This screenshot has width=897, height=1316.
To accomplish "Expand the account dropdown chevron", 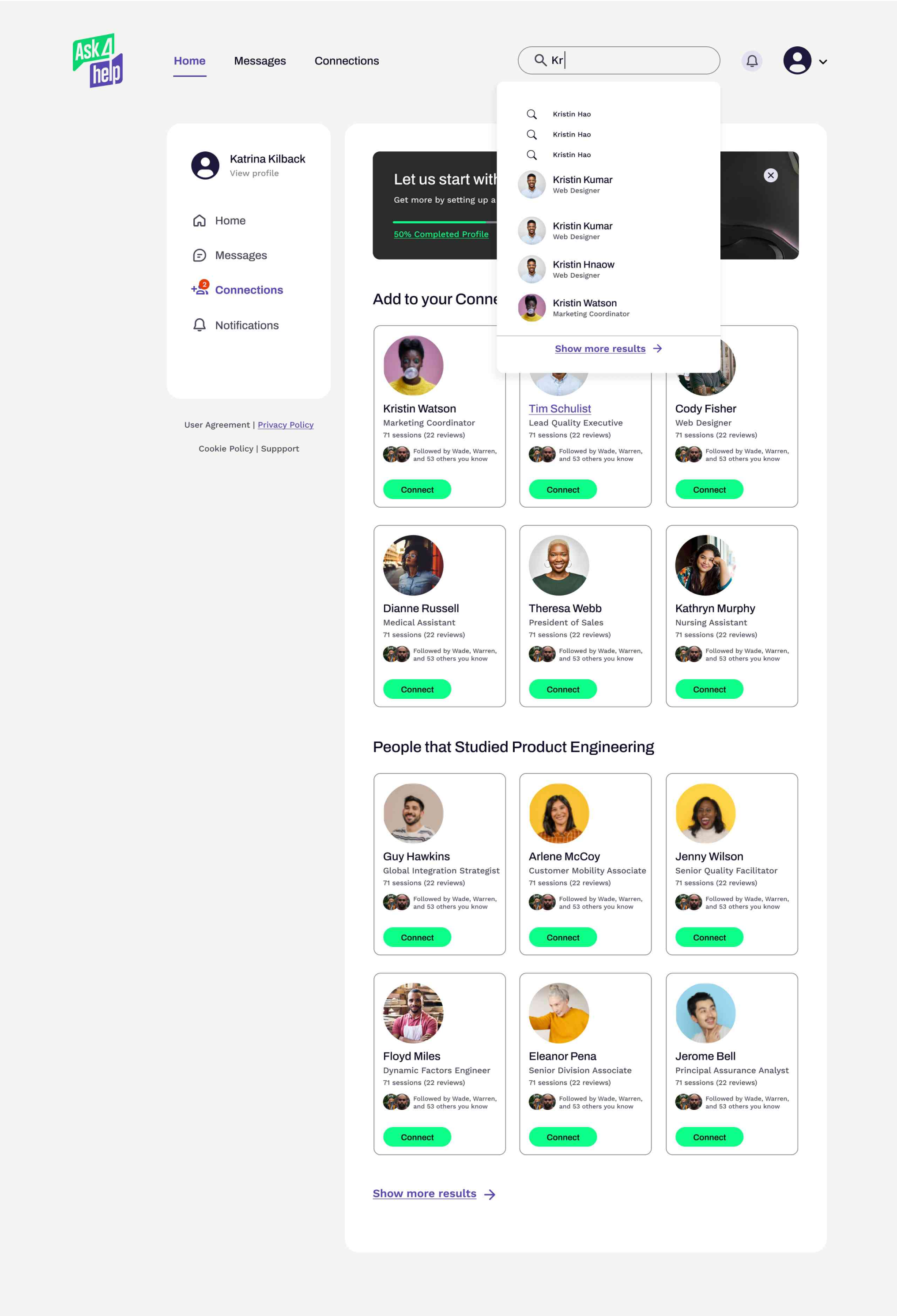I will click(x=823, y=62).
